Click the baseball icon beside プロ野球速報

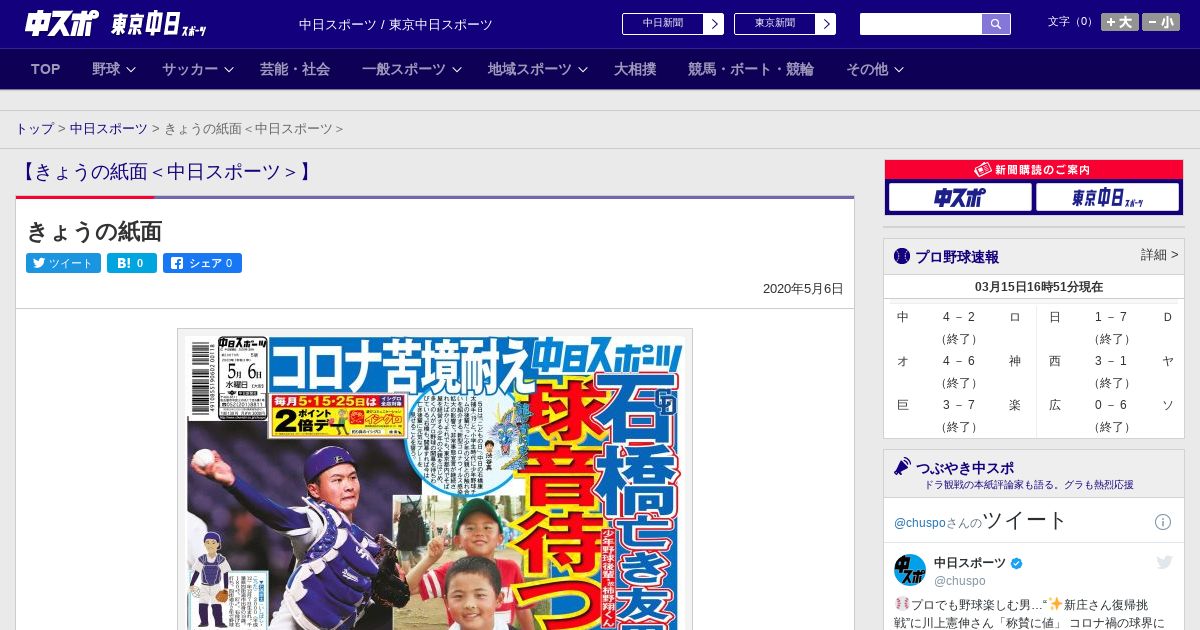902,256
